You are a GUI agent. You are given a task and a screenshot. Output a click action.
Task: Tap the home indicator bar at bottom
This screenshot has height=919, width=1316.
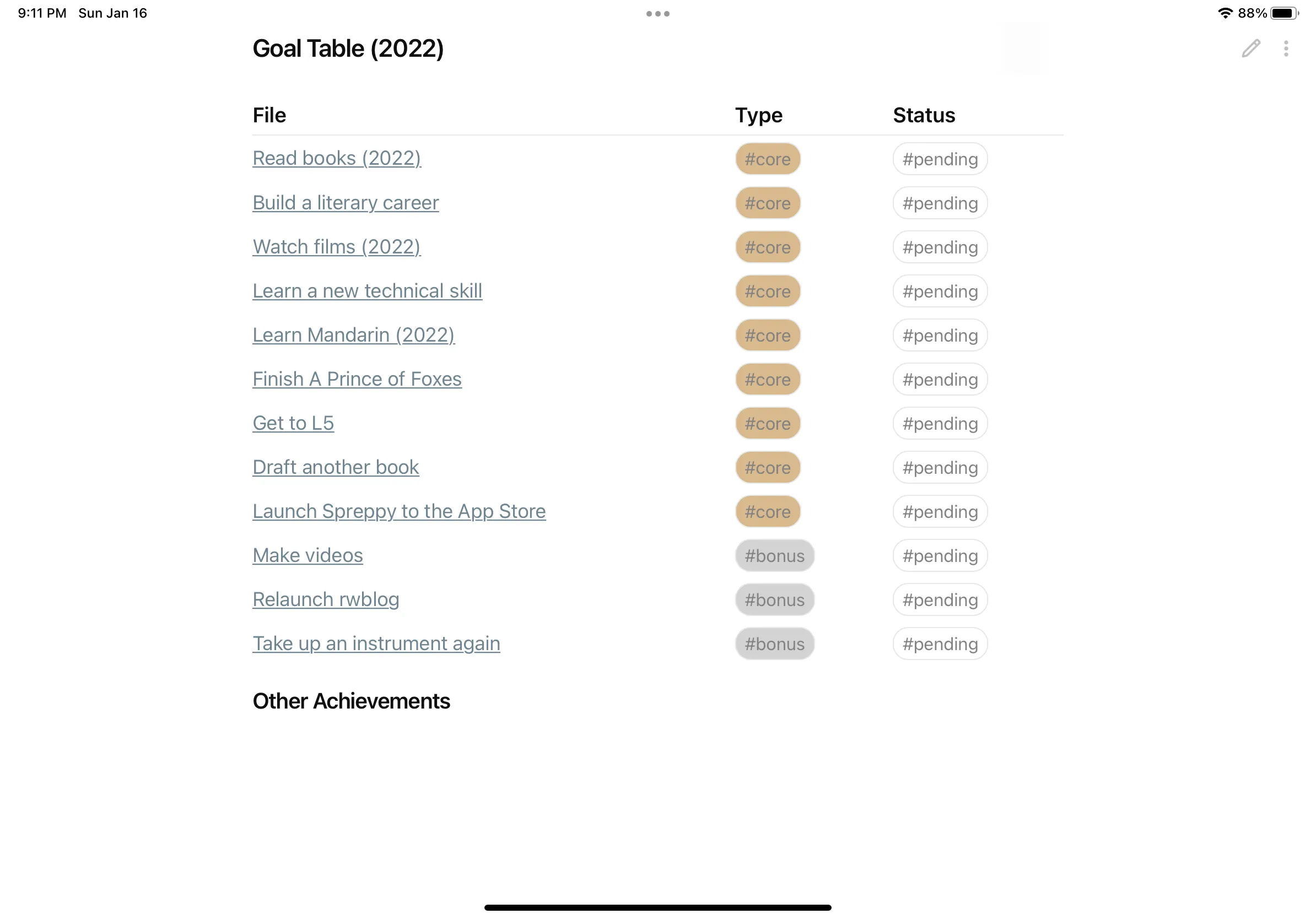pos(658,907)
